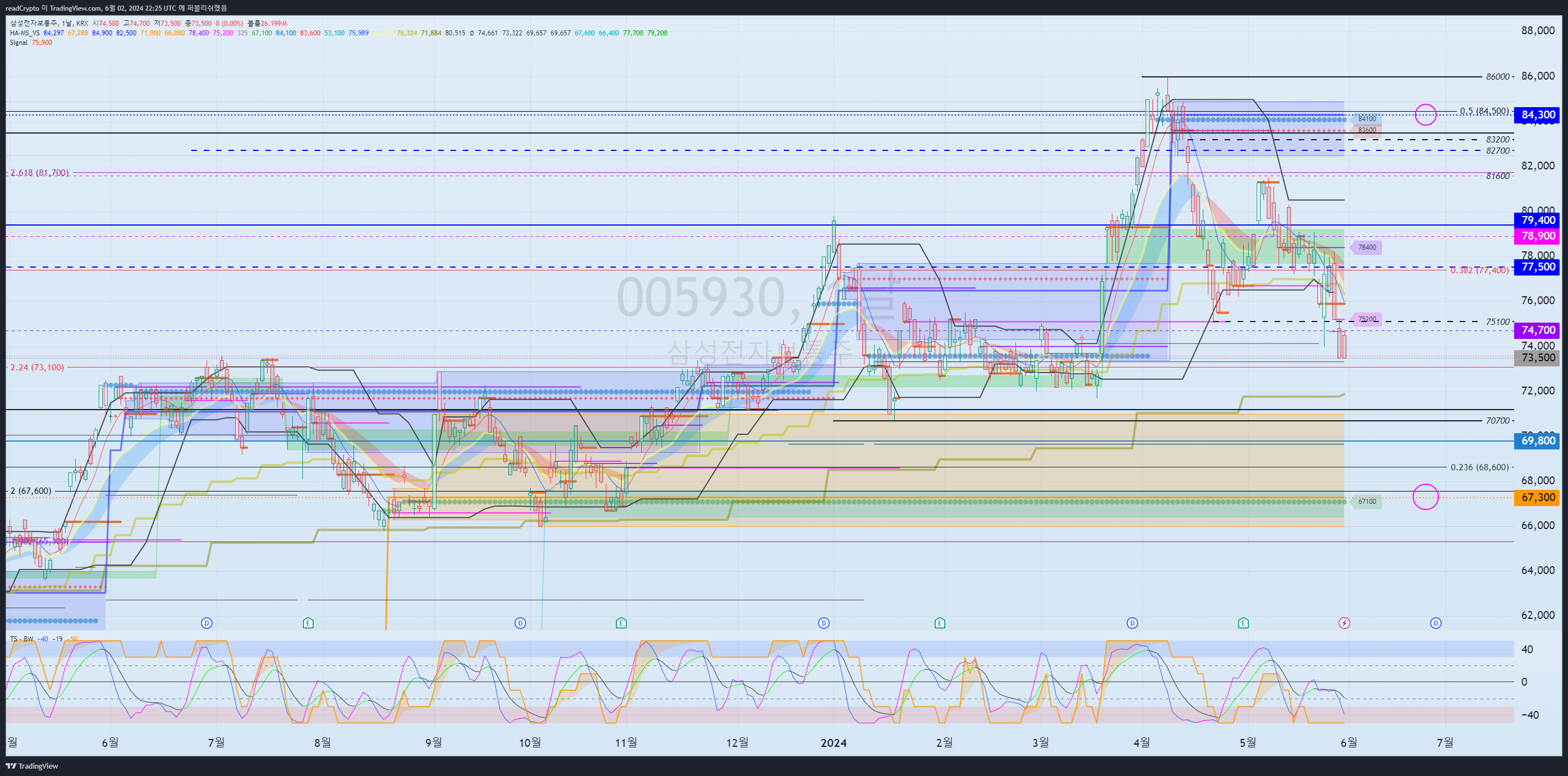Select the purple 74,700 price label
This screenshot has width=1568, height=776.
[1537, 330]
